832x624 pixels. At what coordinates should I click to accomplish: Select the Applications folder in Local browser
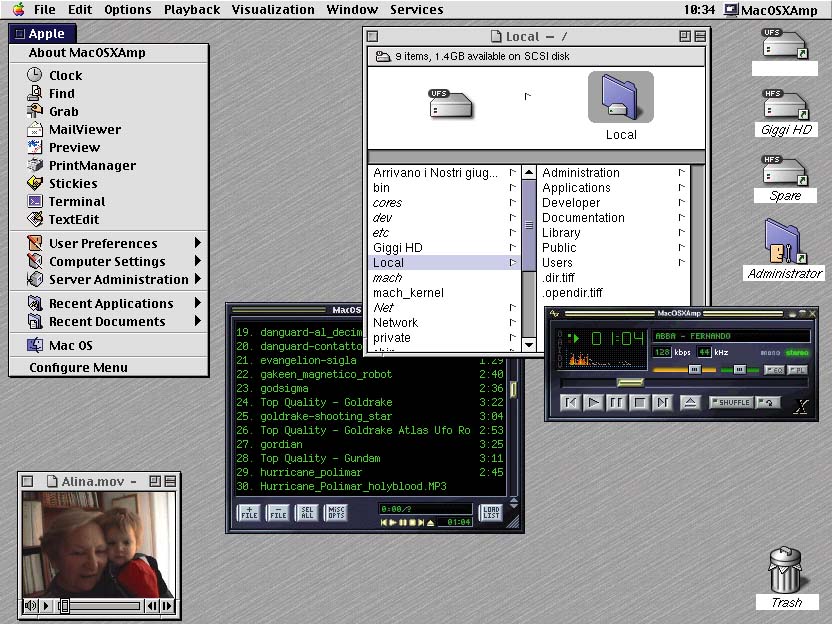(614, 188)
